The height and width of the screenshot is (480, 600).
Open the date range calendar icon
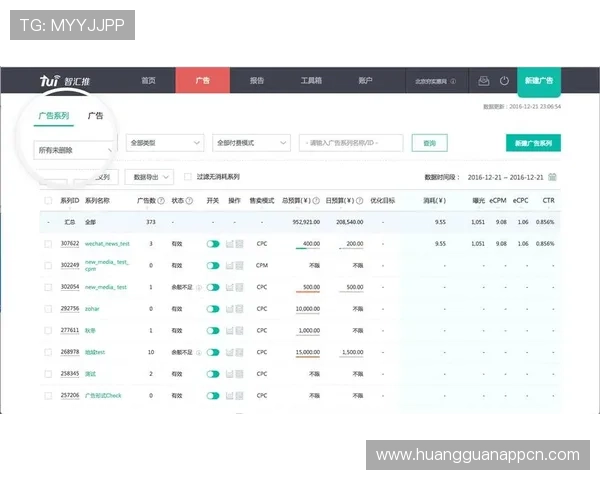[552, 177]
